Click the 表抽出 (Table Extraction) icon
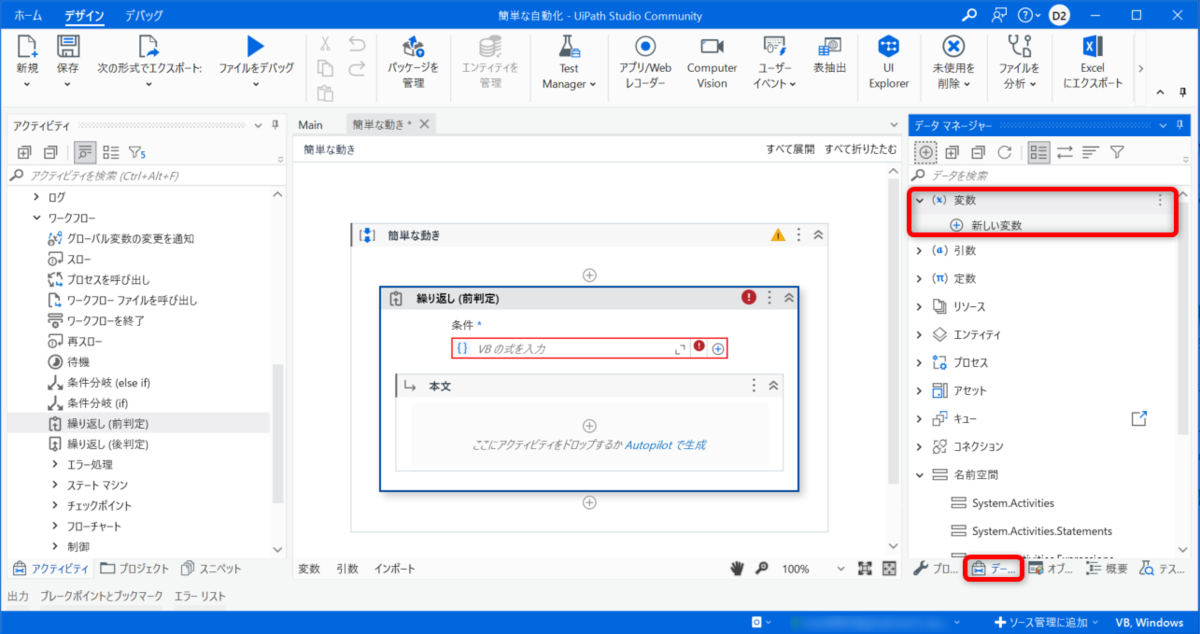The width and height of the screenshot is (1200, 634). (829, 46)
